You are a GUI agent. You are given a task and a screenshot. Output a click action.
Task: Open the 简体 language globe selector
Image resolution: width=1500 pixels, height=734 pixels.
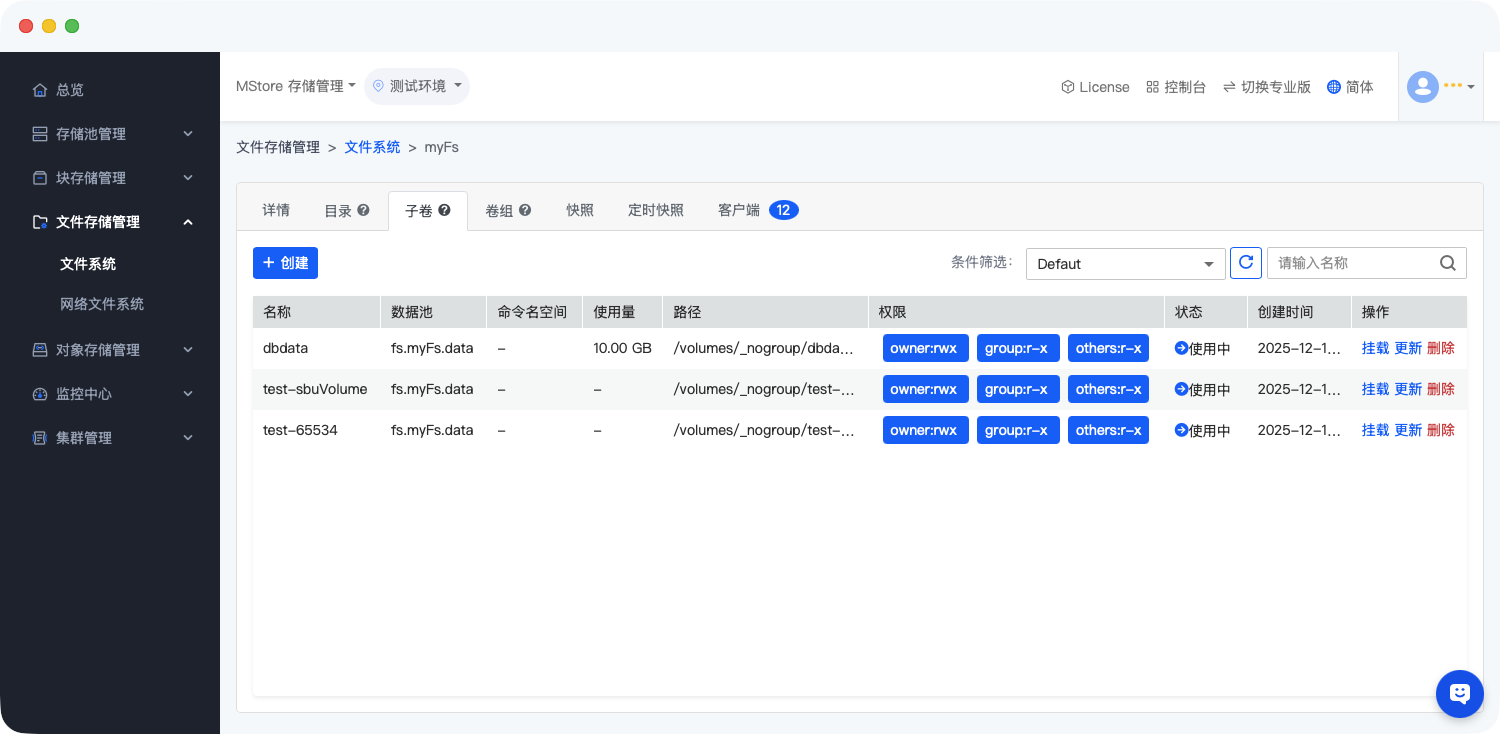click(x=1350, y=87)
